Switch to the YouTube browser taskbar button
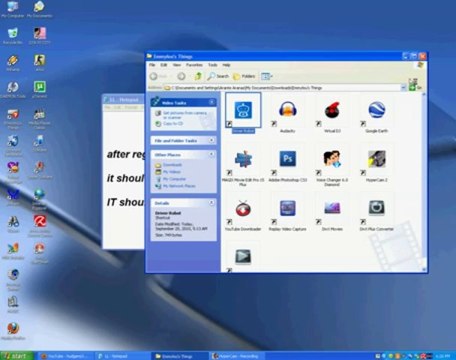The height and width of the screenshot is (360, 456). 65,356
